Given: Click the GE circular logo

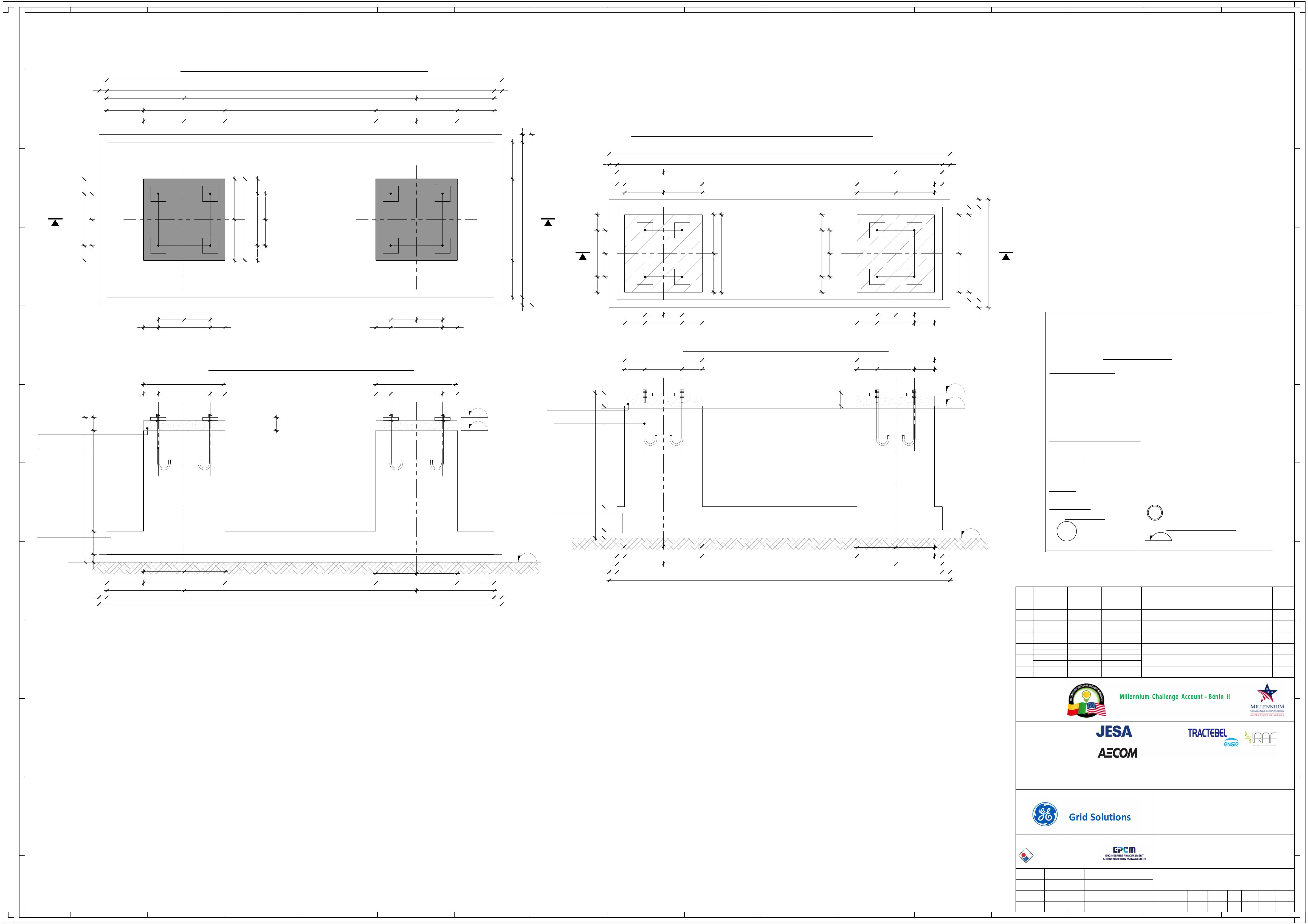Looking at the screenshot, I should point(1045,815).
